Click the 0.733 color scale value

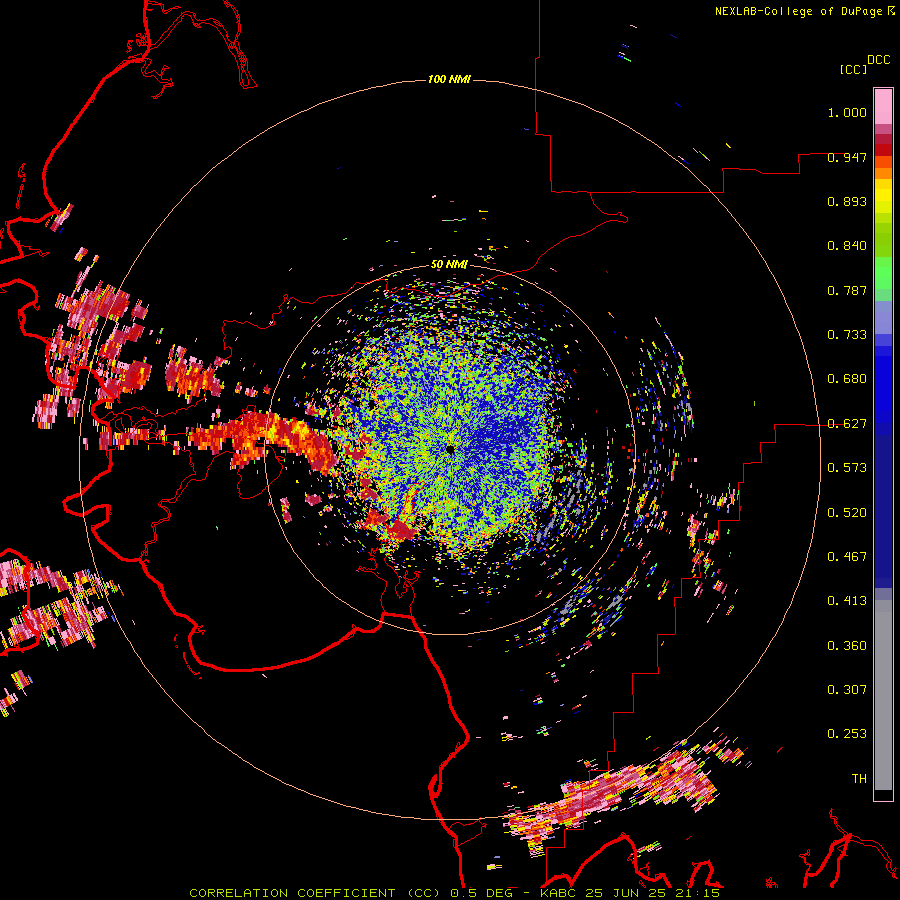(847, 335)
